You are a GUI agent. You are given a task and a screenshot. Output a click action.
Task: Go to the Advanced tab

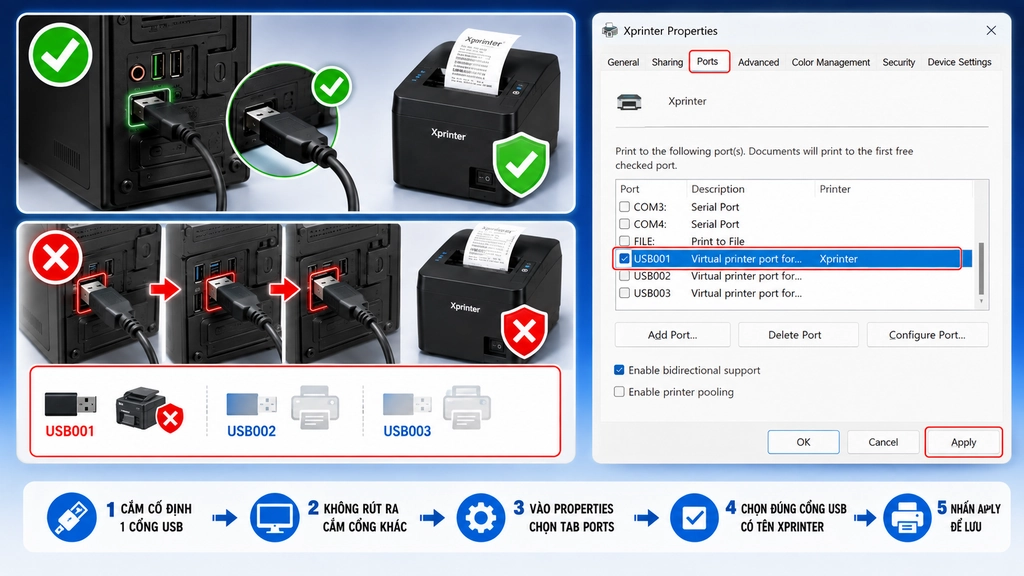coord(758,62)
